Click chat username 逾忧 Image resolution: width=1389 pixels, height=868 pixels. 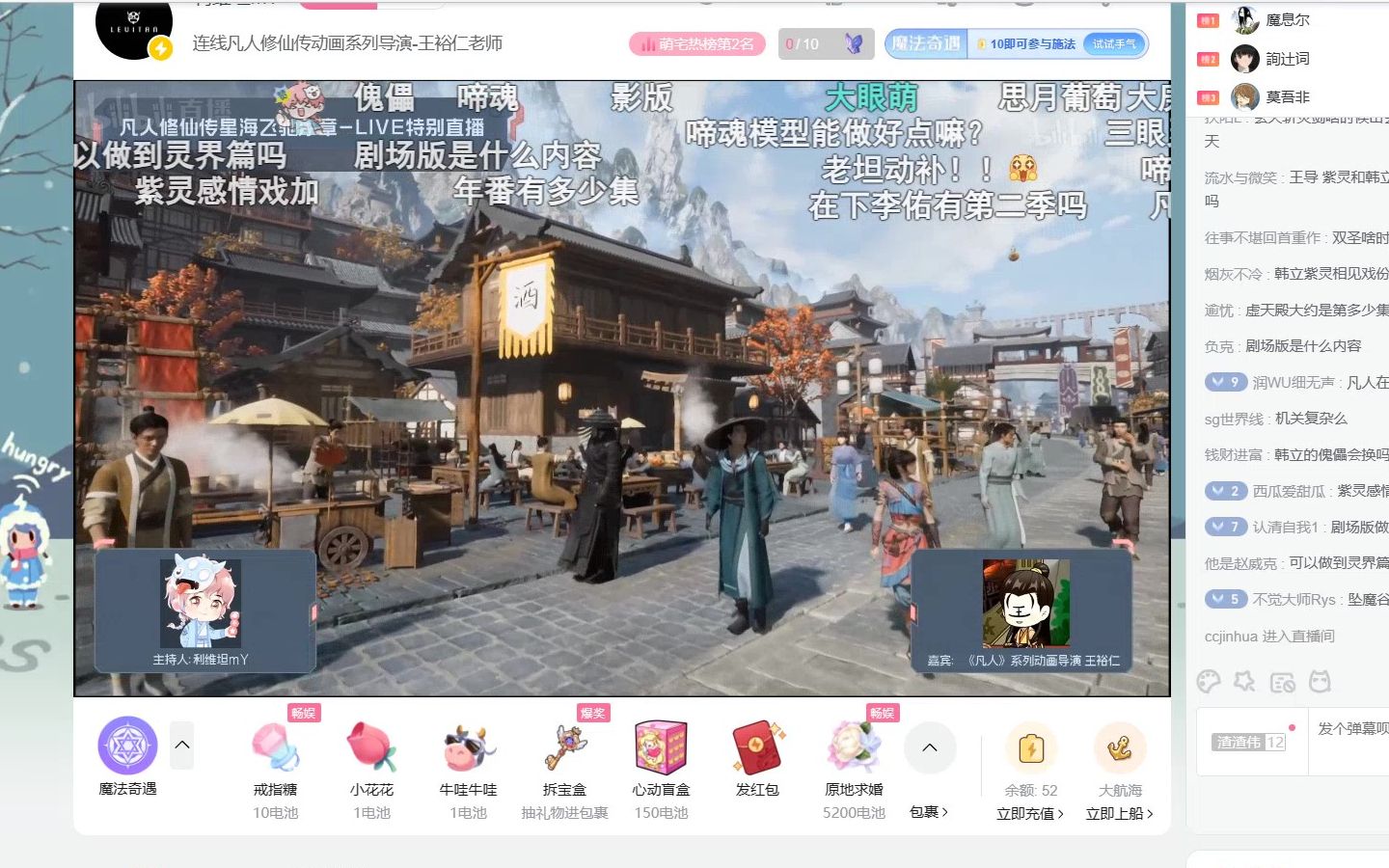click(1218, 310)
